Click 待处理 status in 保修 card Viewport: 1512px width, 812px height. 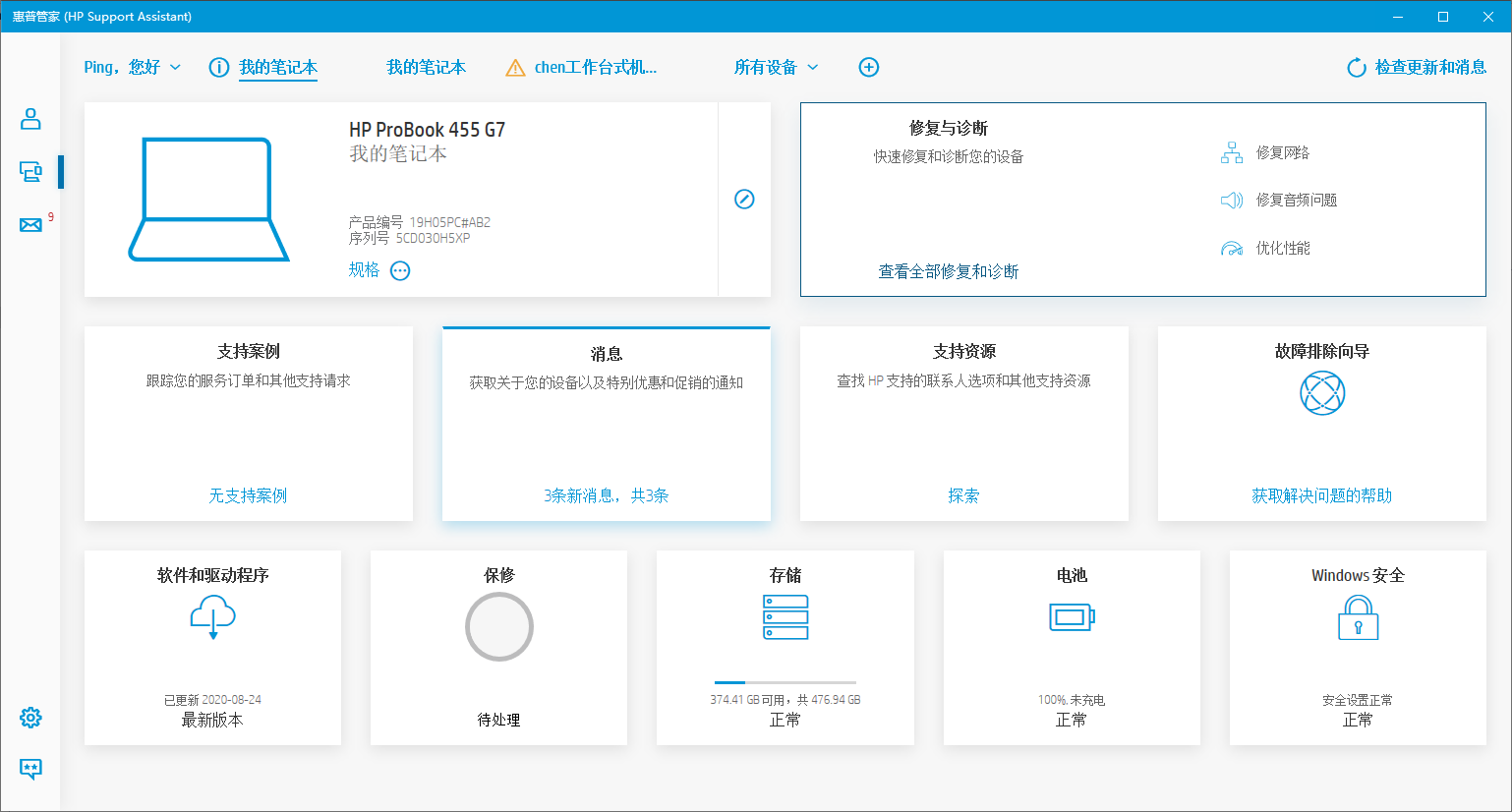(x=499, y=720)
